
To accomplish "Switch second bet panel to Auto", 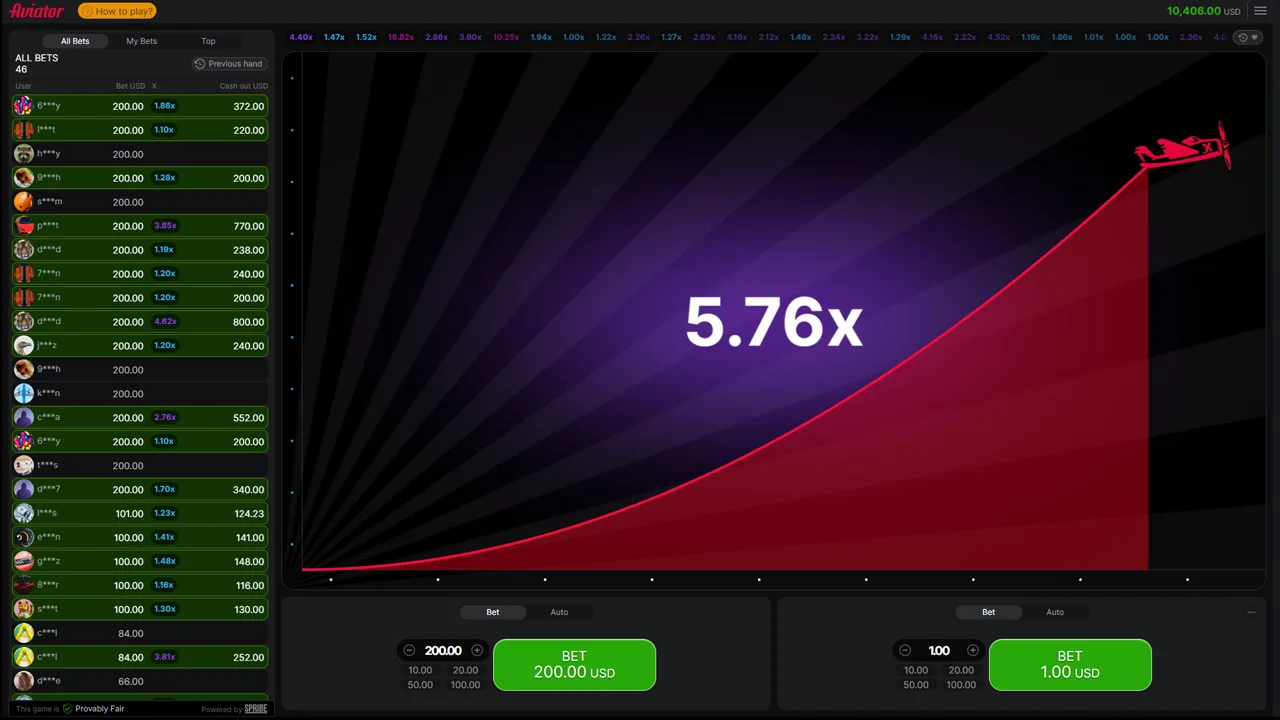I will pos(1055,612).
